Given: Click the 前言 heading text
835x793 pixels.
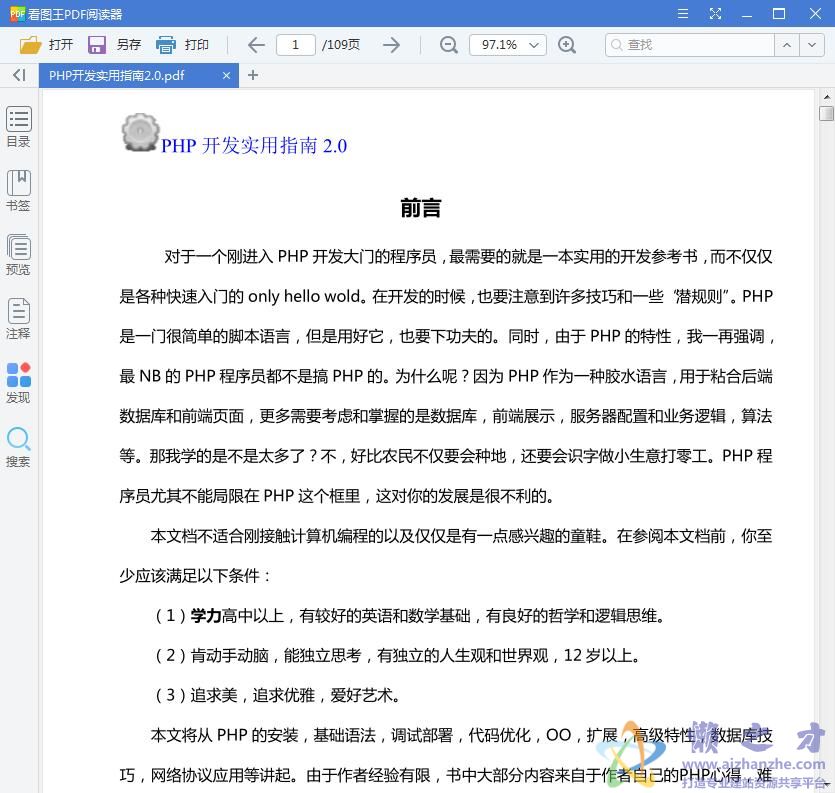Looking at the screenshot, I should pos(421,208).
